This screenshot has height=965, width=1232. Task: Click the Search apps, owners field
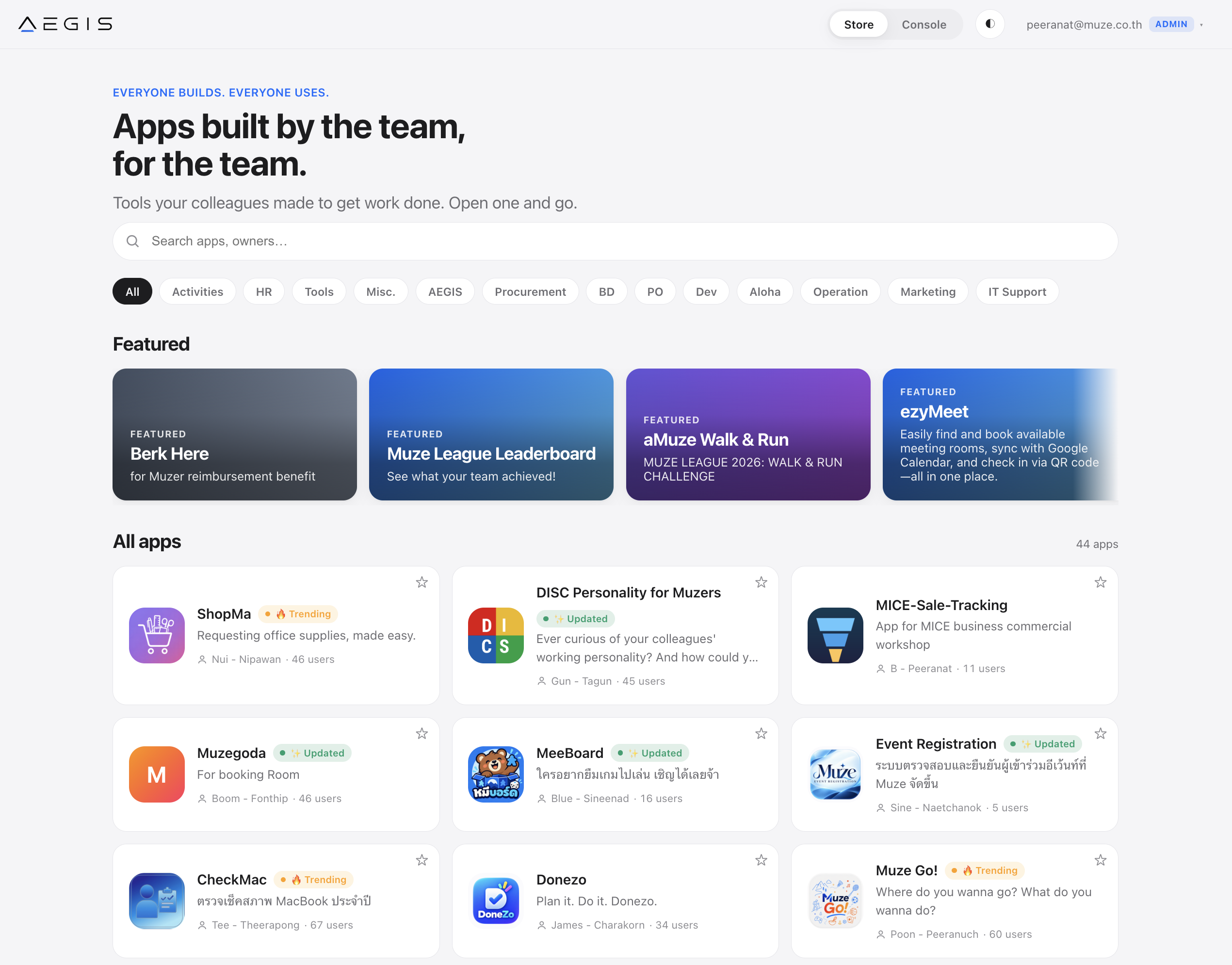point(615,241)
